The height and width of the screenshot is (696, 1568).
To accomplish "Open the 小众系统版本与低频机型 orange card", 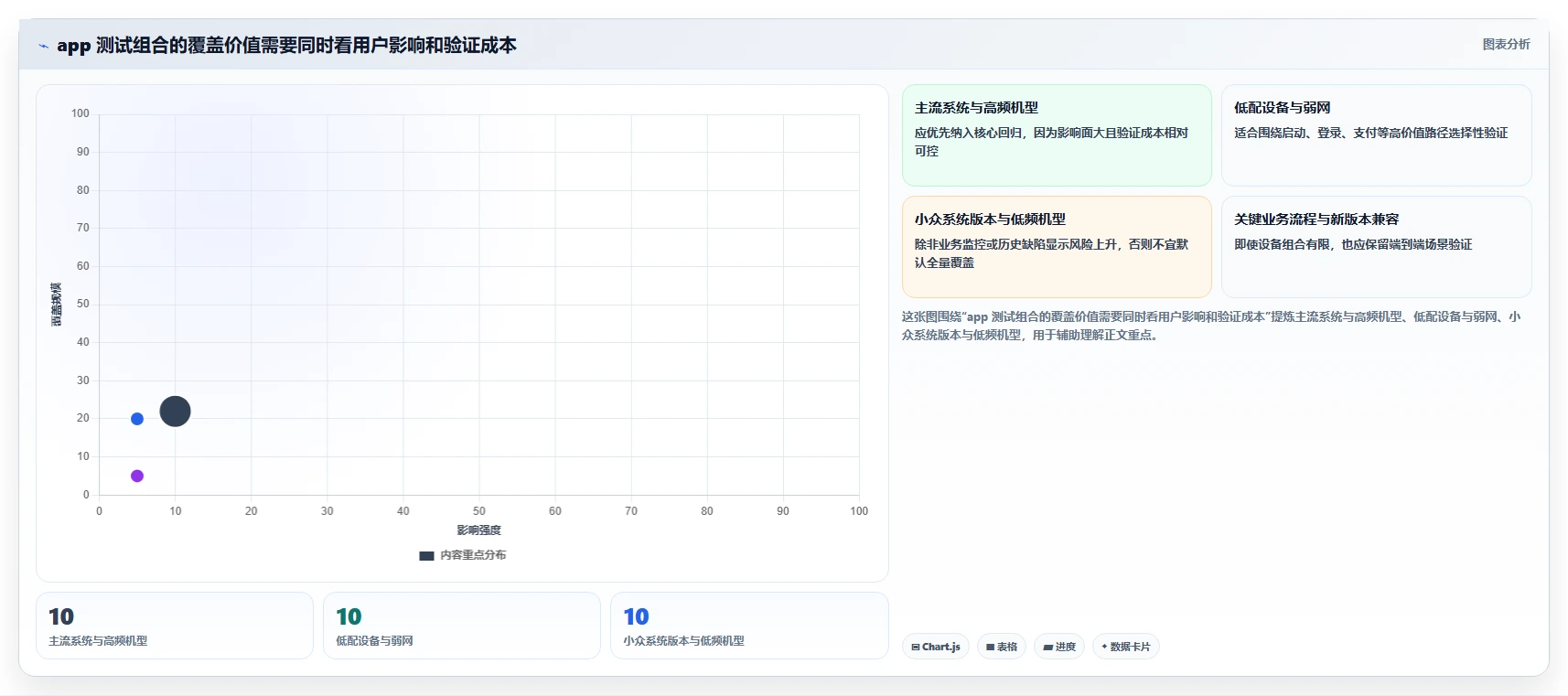I will tap(1057, 247).
